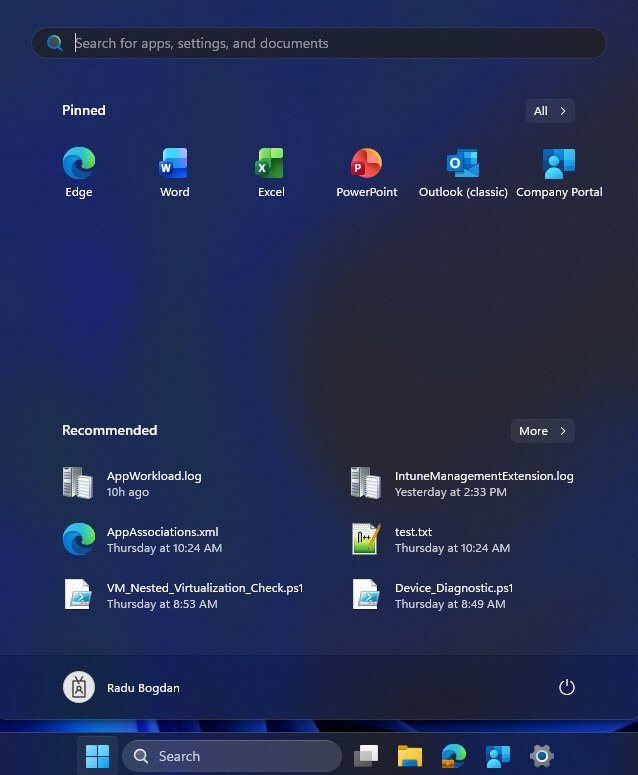
Task: Launch PowerPoint from the pinned section
Action: 366,172
